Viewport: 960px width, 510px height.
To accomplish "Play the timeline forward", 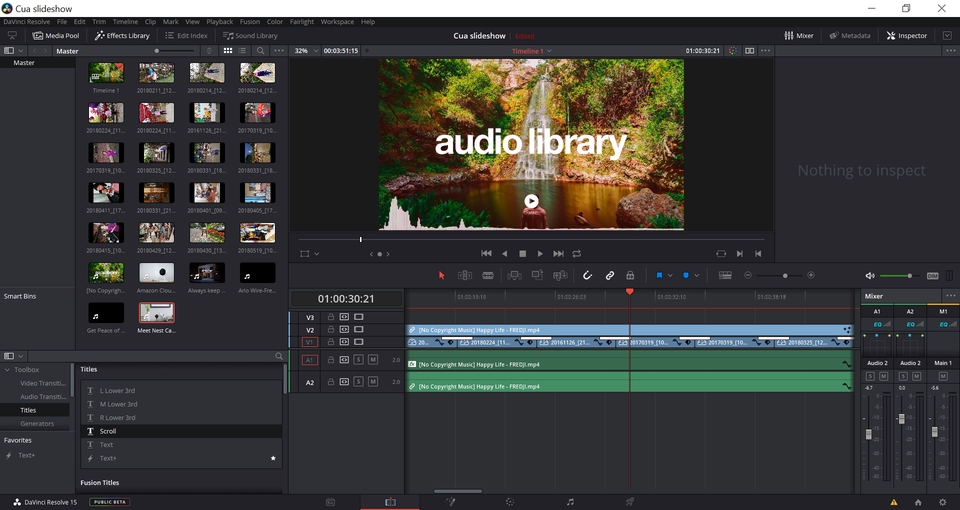I will (540, 253).
